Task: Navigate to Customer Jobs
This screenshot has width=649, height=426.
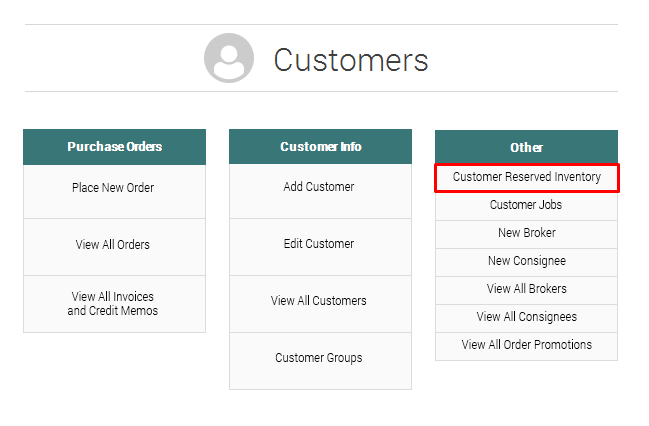Action: 526,205
